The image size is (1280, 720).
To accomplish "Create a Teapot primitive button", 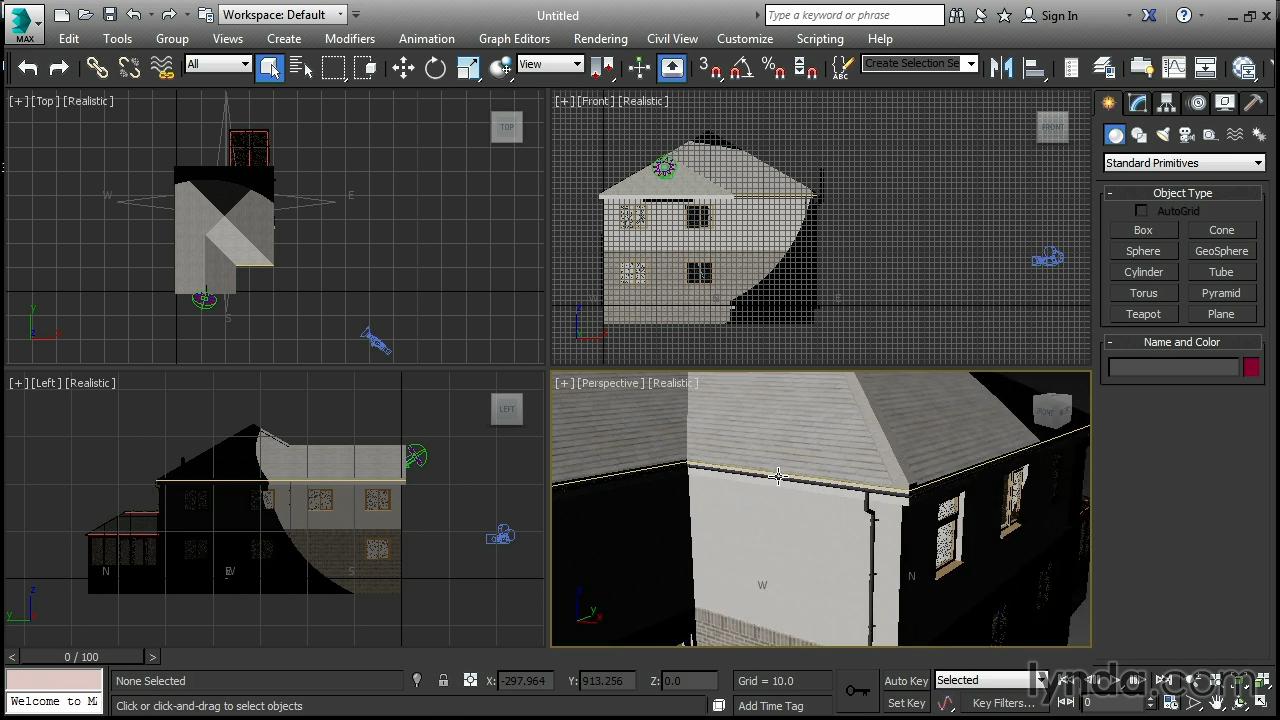I will click(x=1143, y=314).
